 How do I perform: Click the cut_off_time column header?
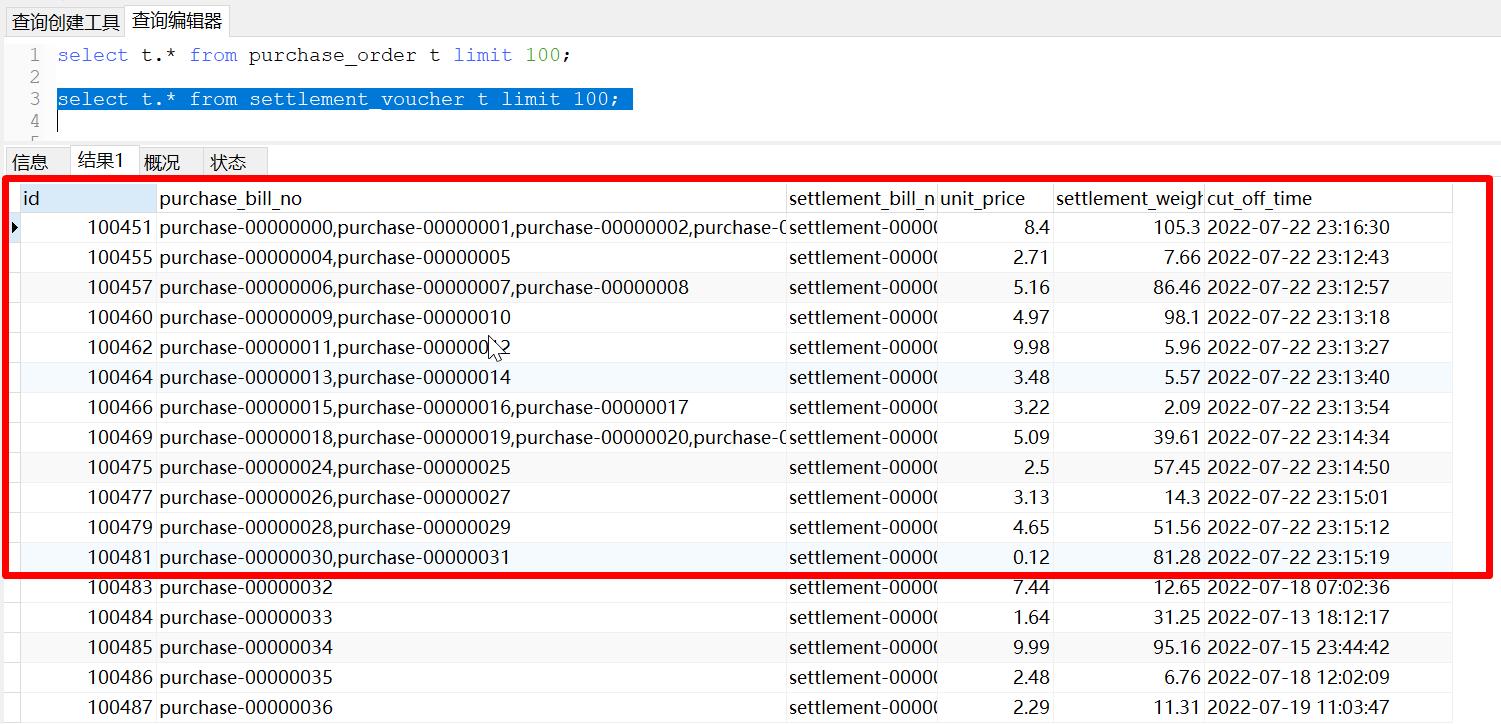tap(1326, 198)
